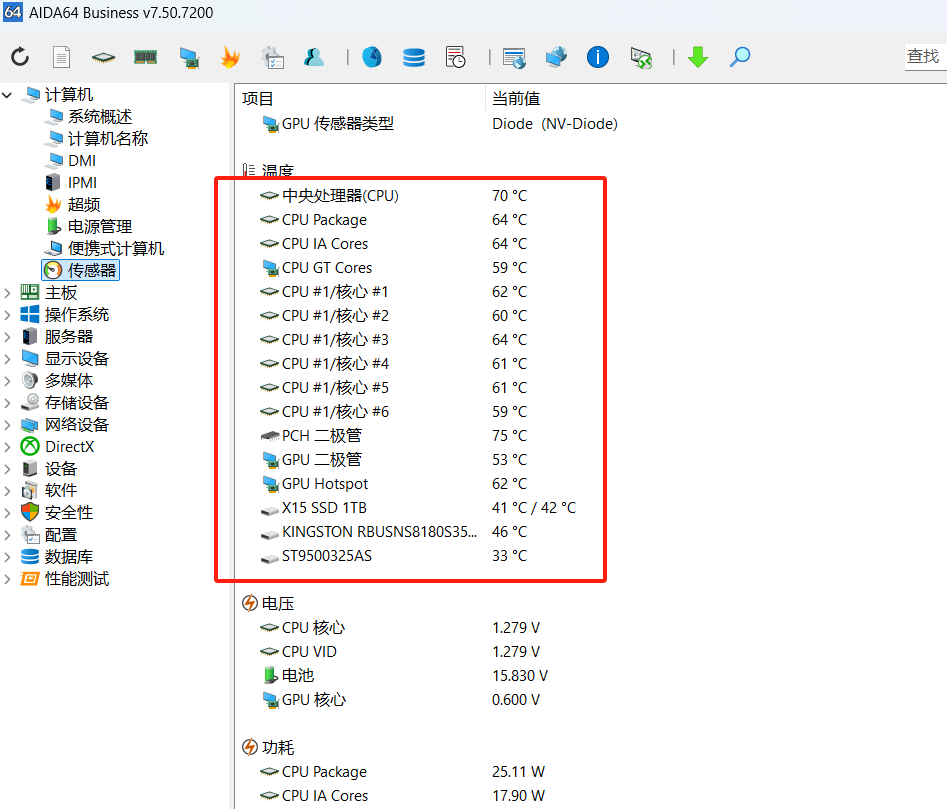Click the magnifying glass search icon
947x809 pixels.
point(740,57)
